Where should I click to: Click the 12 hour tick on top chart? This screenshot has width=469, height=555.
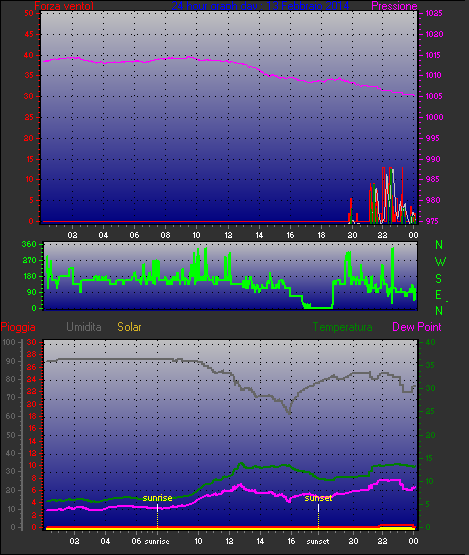228,235
